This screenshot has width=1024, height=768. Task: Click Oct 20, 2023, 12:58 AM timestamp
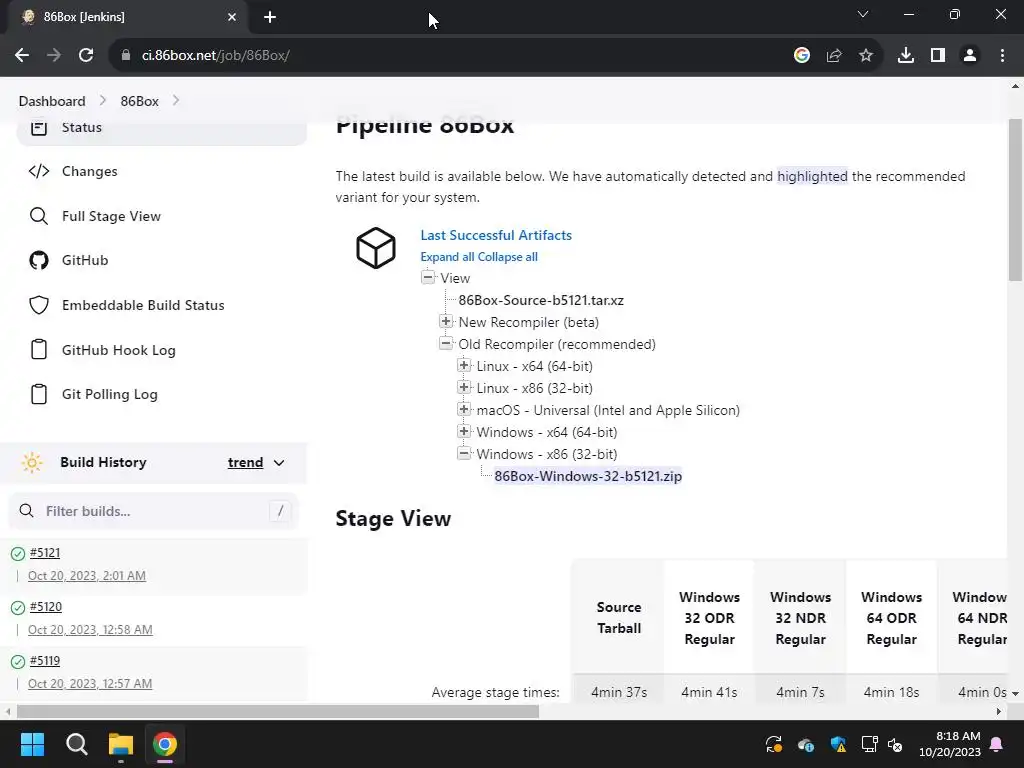pyautogui.click(x=90, y=630)
